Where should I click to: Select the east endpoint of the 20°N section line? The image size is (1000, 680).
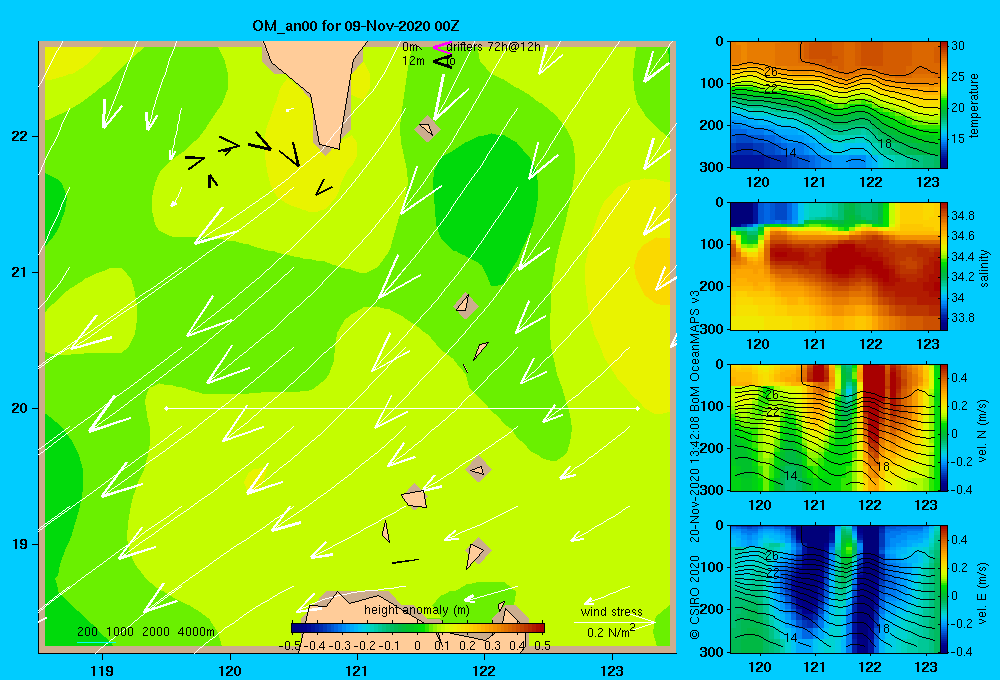click(637, 408)
